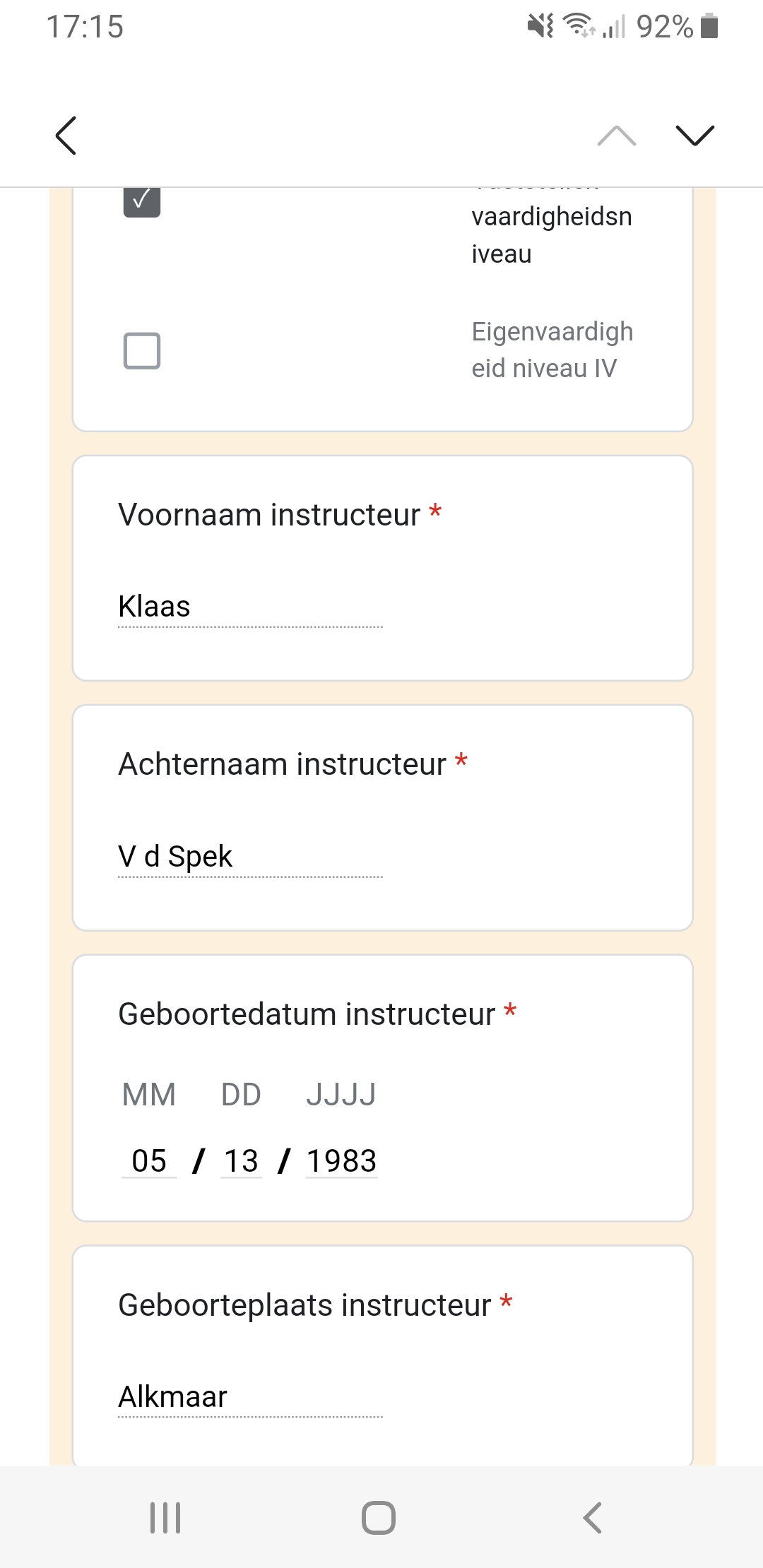This screenshot has width=763, height=1568.
Task: Uncheck the checked vaardigheidsniveau checkbox
Action: coord(142,201)
